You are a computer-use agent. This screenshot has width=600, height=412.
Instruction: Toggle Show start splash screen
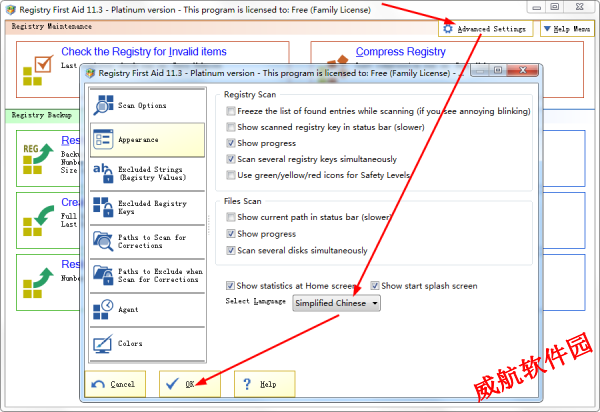[375, 286]
